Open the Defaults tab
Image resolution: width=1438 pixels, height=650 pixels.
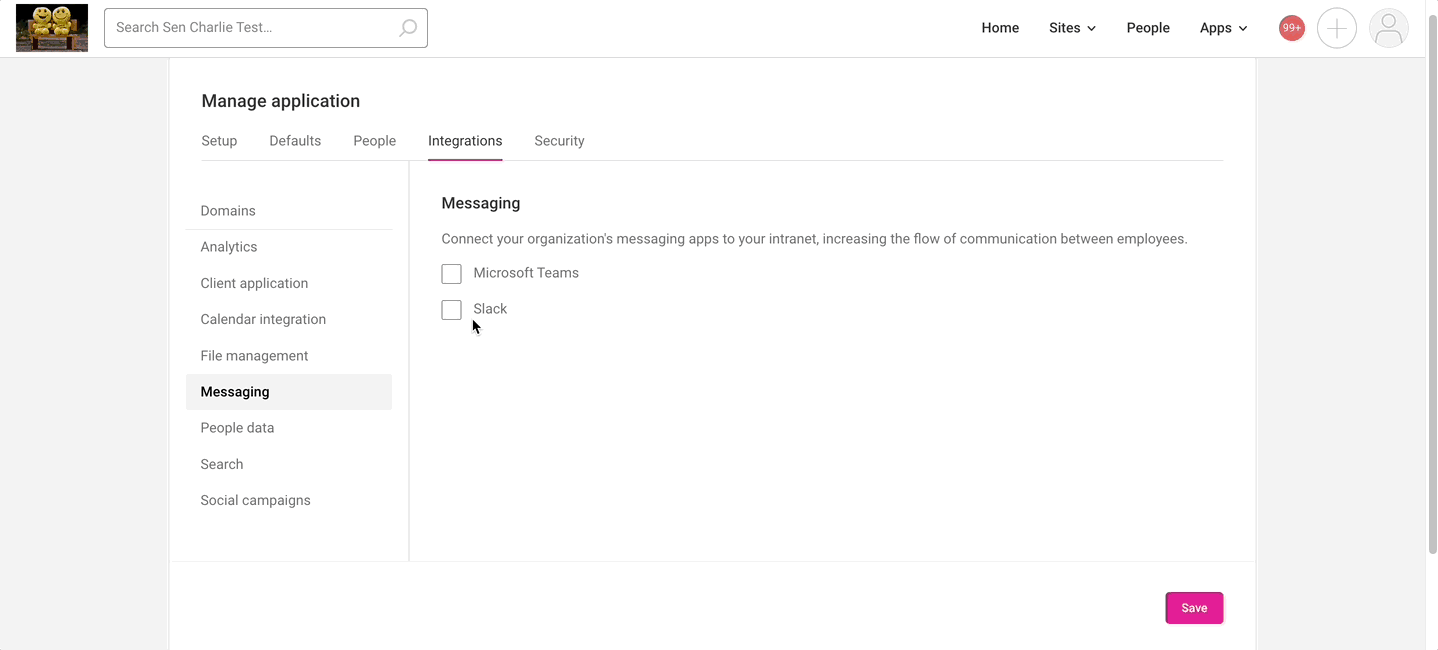pos(294,141)
